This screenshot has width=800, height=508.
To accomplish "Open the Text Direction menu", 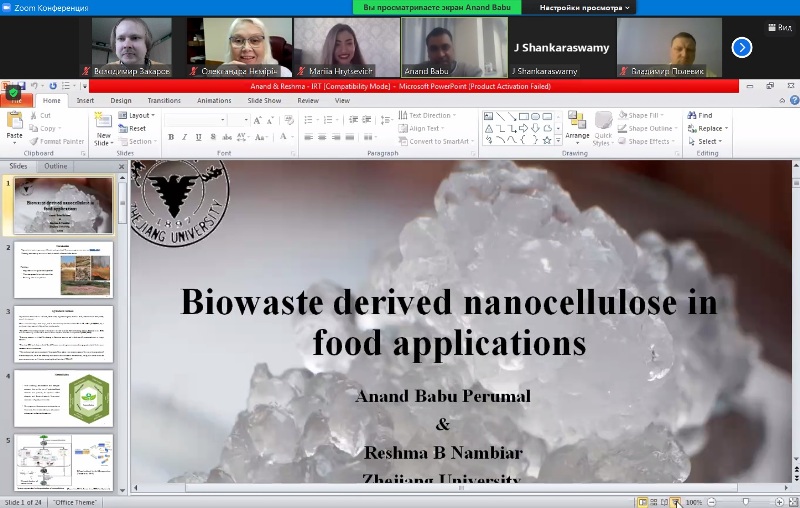I will pos(427,115).
